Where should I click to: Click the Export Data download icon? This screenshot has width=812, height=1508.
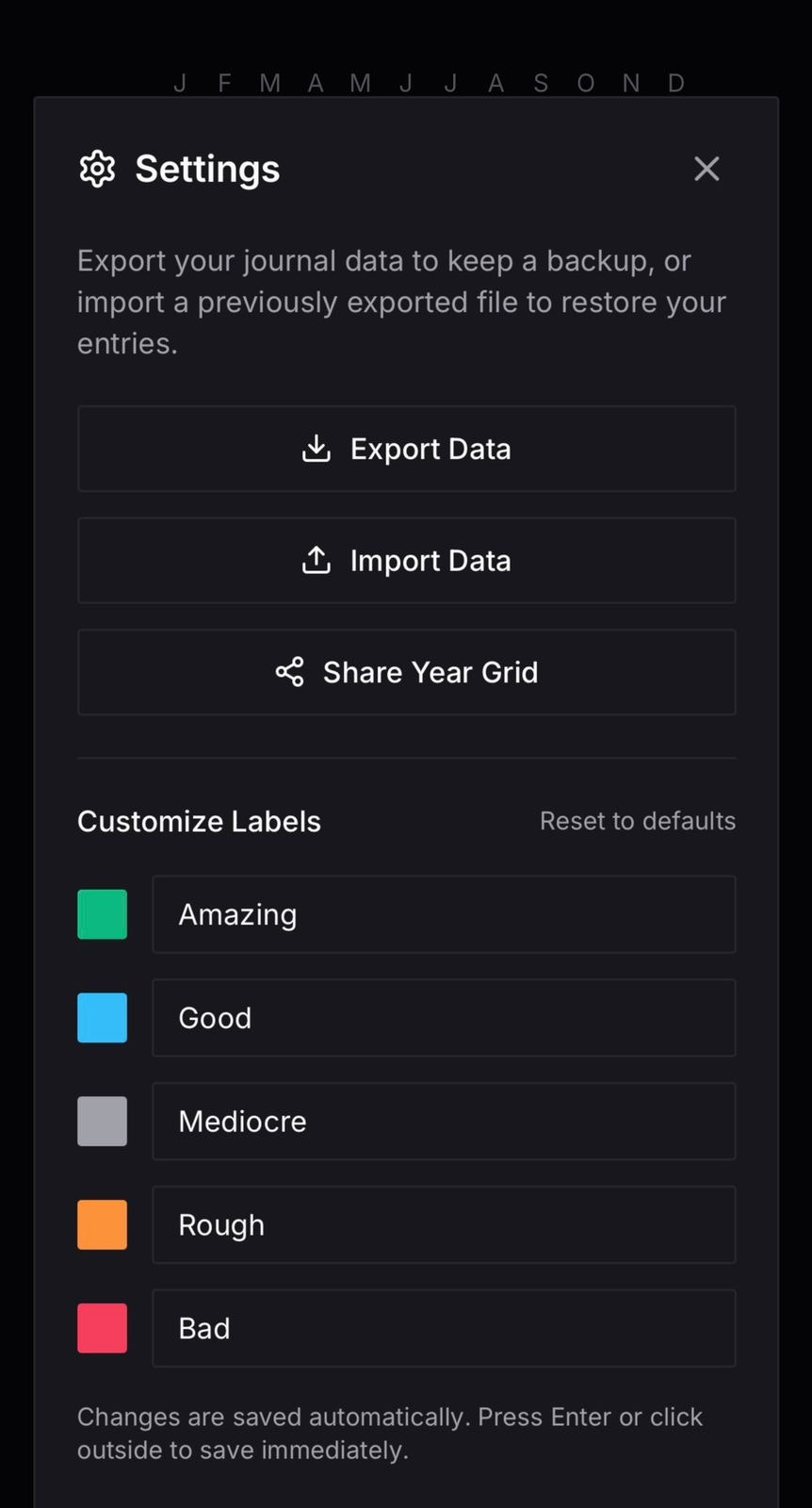point(317,449)
